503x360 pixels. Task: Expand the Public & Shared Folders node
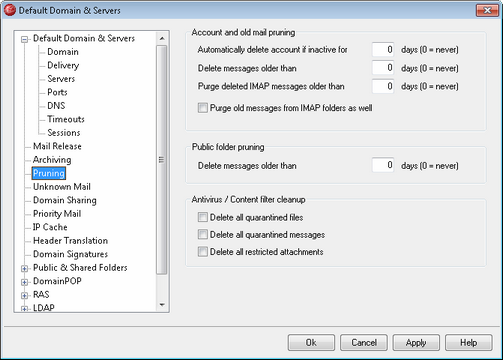24,268
